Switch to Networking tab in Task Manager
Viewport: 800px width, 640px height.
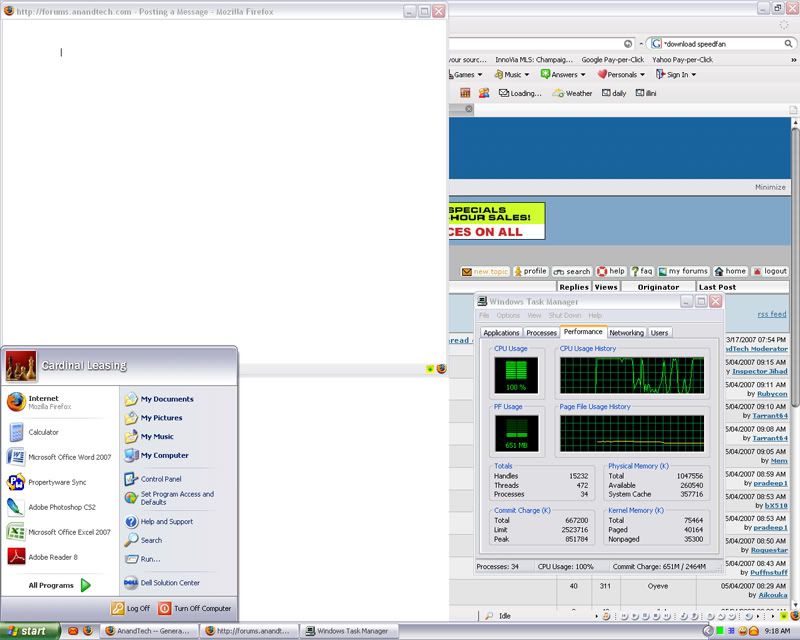tap(627, 332)
